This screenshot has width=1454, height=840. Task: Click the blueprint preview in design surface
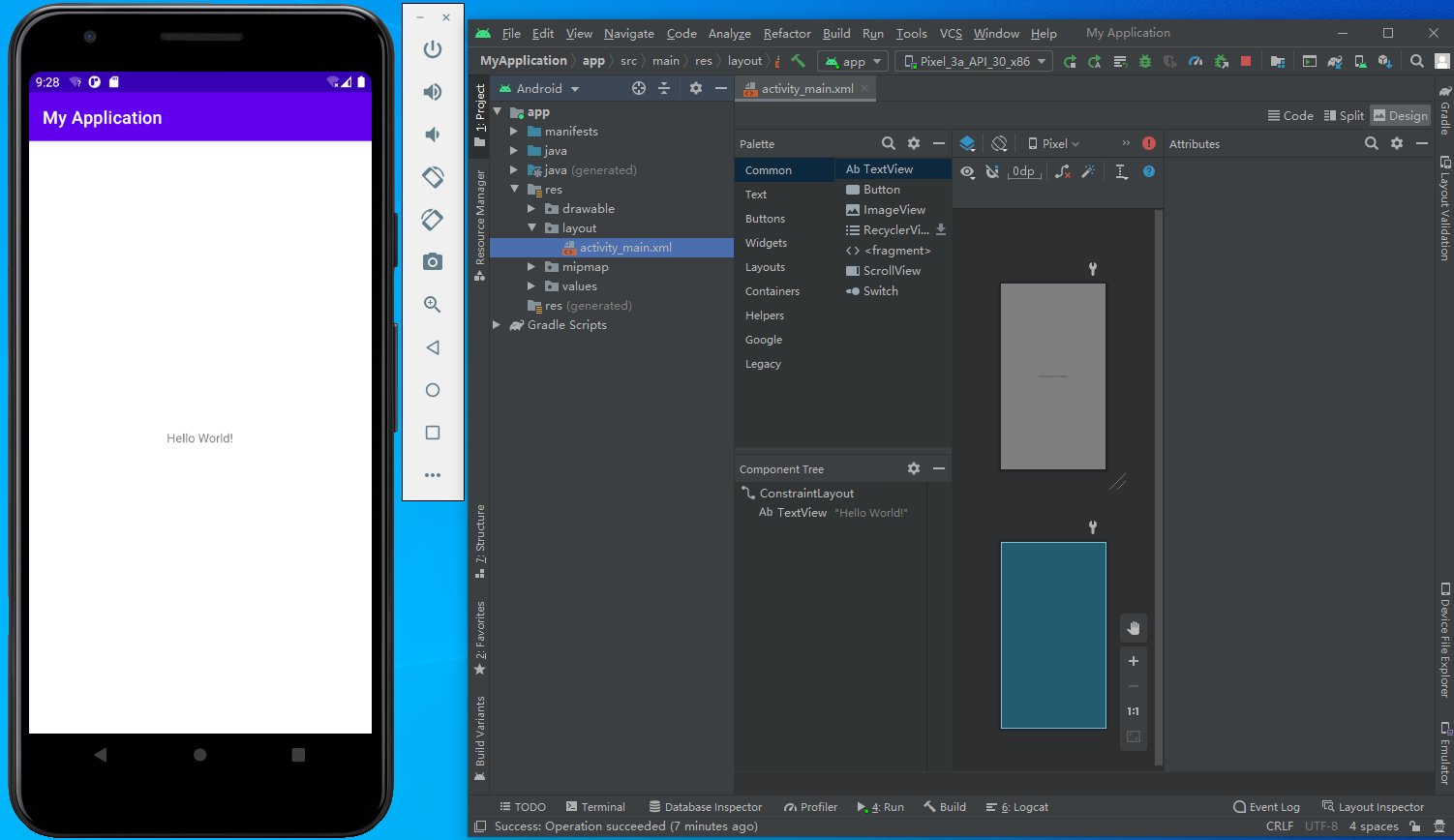1053,635
